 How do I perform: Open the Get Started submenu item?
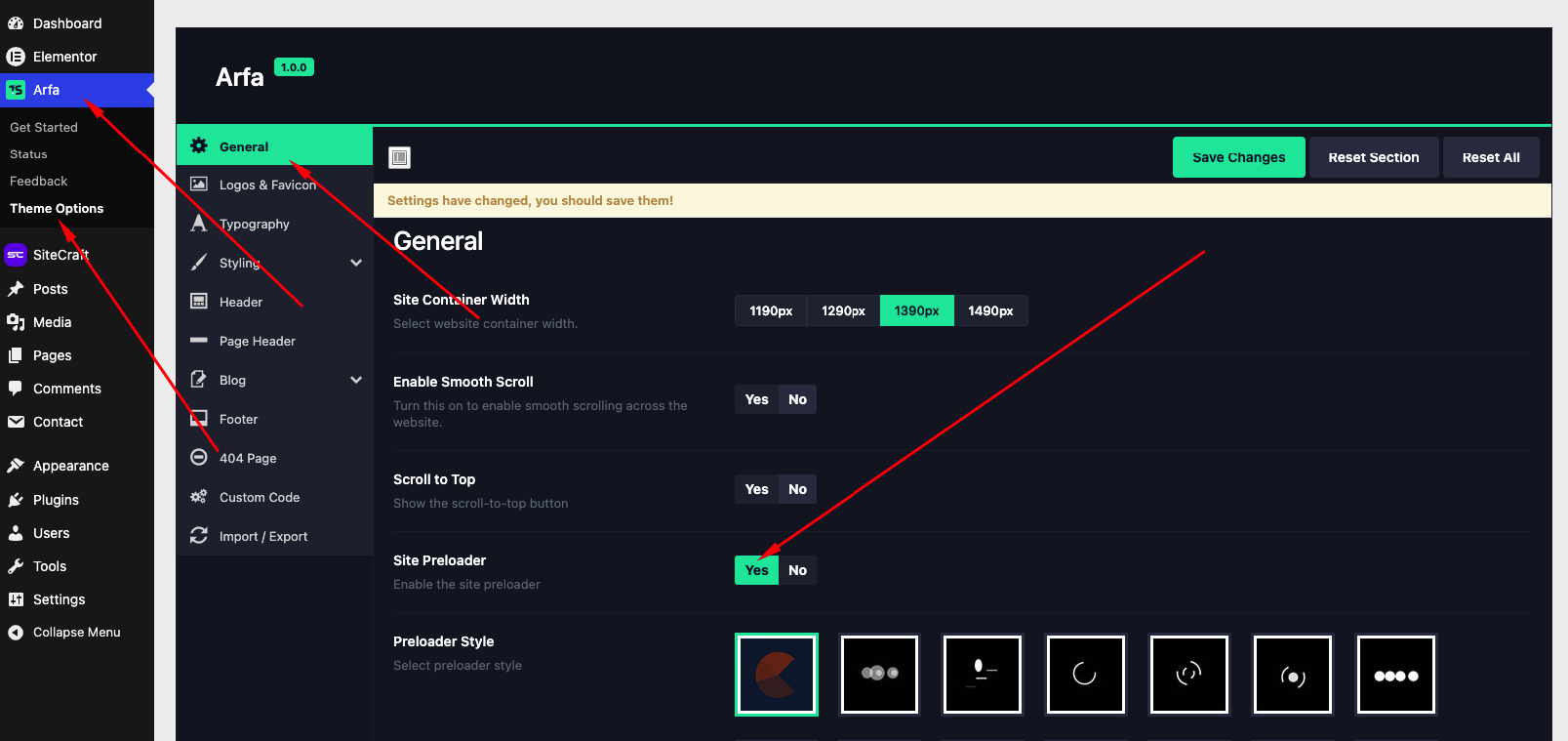coord(44,127)
